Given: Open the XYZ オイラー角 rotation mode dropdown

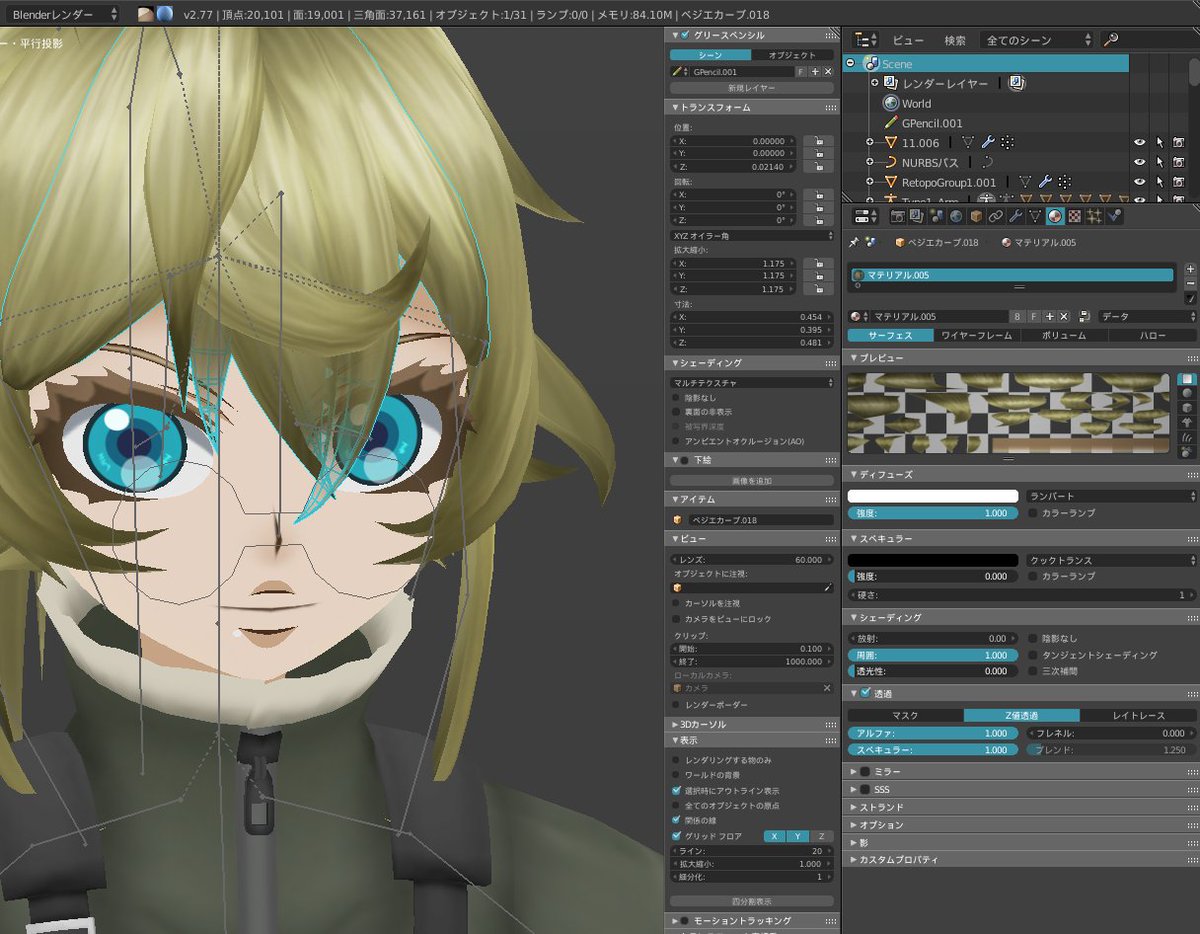Looking at the screenshot, I should point(752,235).
